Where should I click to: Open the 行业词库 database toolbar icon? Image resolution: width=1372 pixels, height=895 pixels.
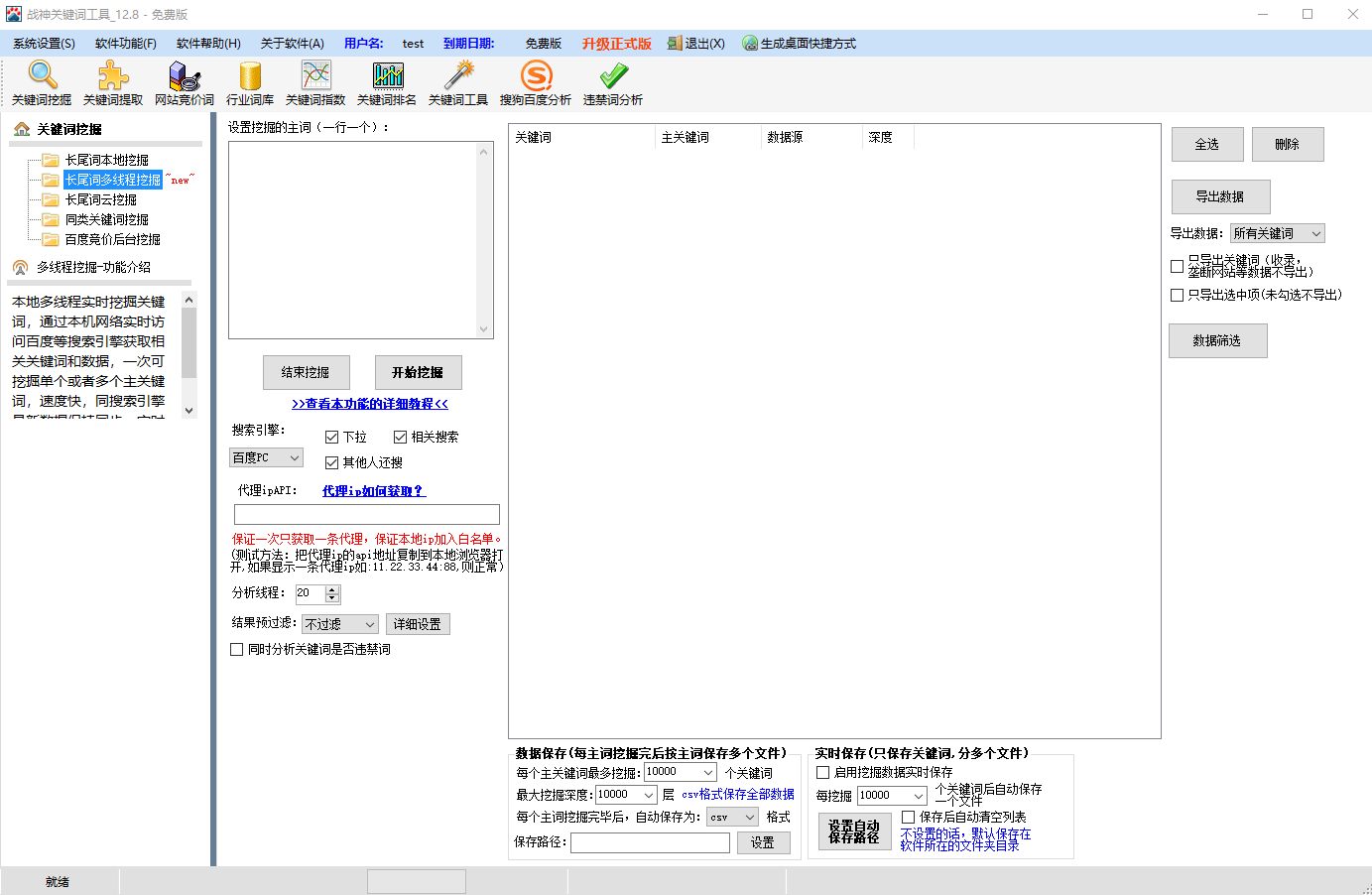250,75
